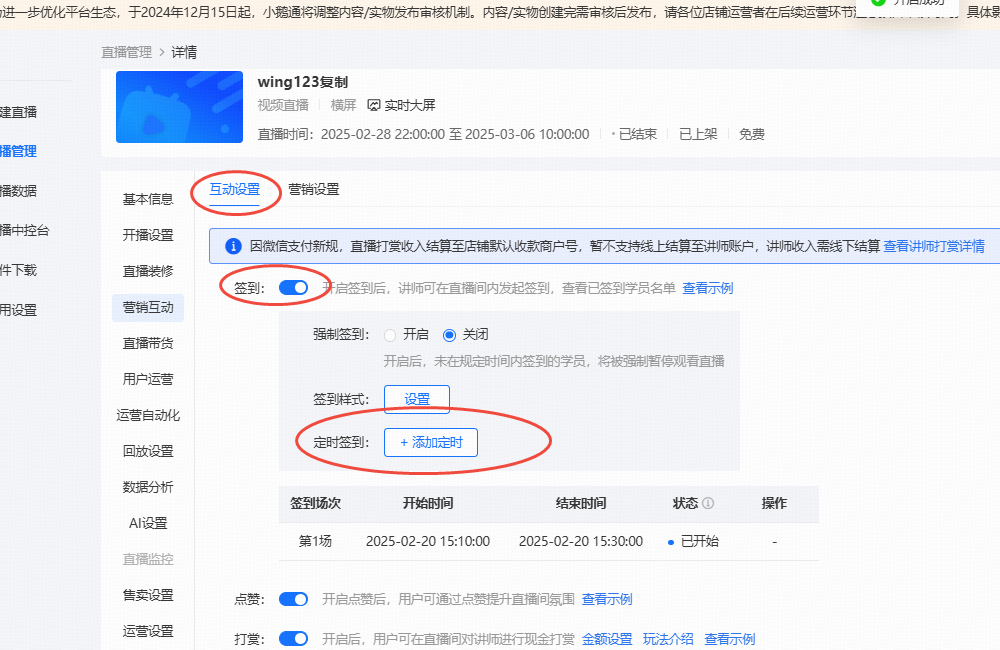Select 开启 radio for 强制签到
Screen dimensions: 1000x650
tap(390, 335)
